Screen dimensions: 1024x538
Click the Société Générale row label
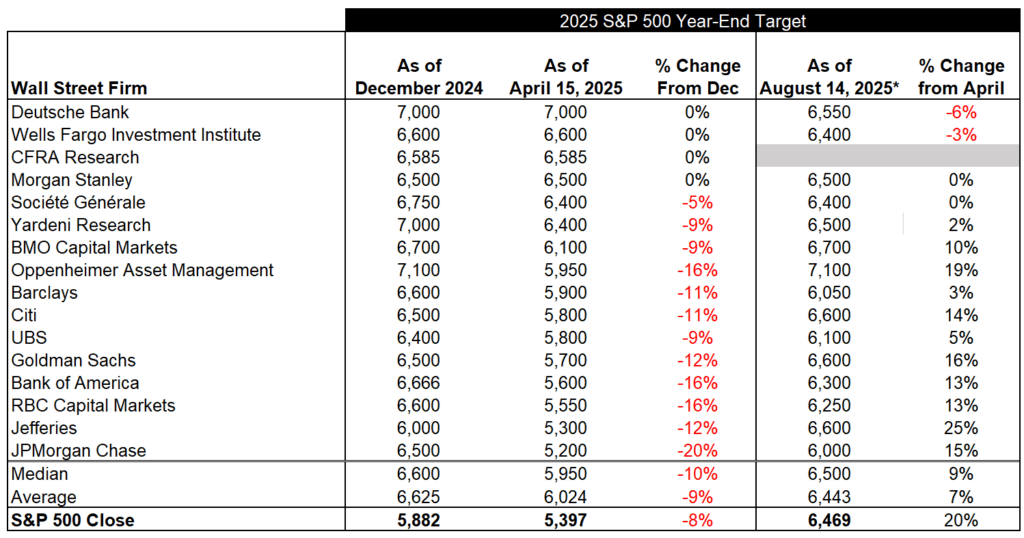(78, 203)
